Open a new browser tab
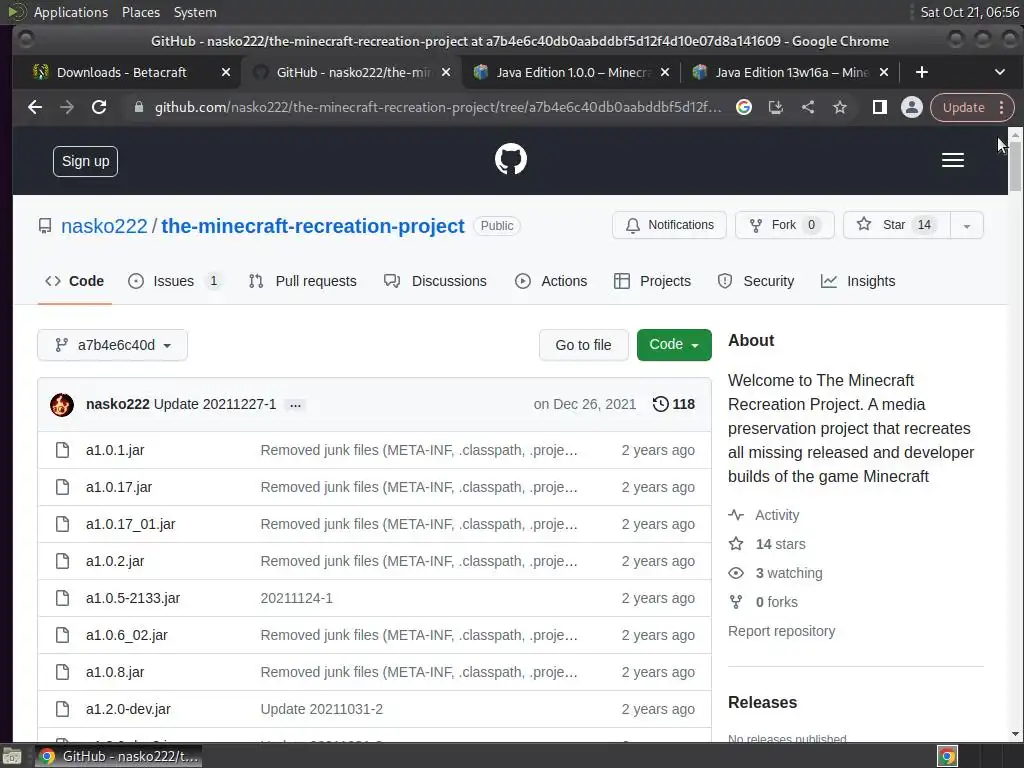Screen dimensions: 1024x768 (x=921, y=72)
